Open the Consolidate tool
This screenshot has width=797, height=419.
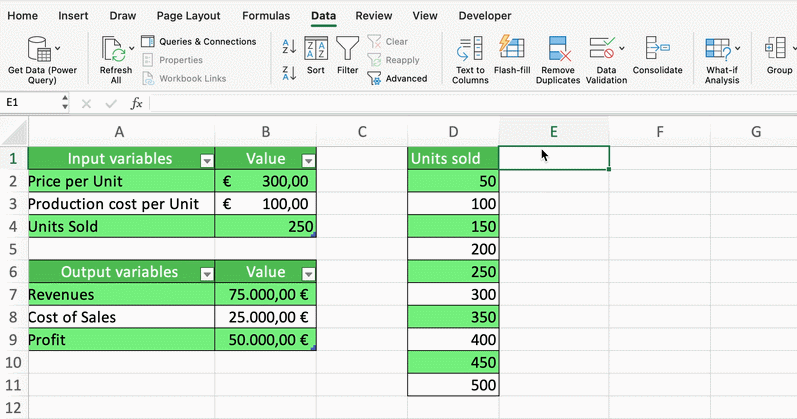point(657,48)
